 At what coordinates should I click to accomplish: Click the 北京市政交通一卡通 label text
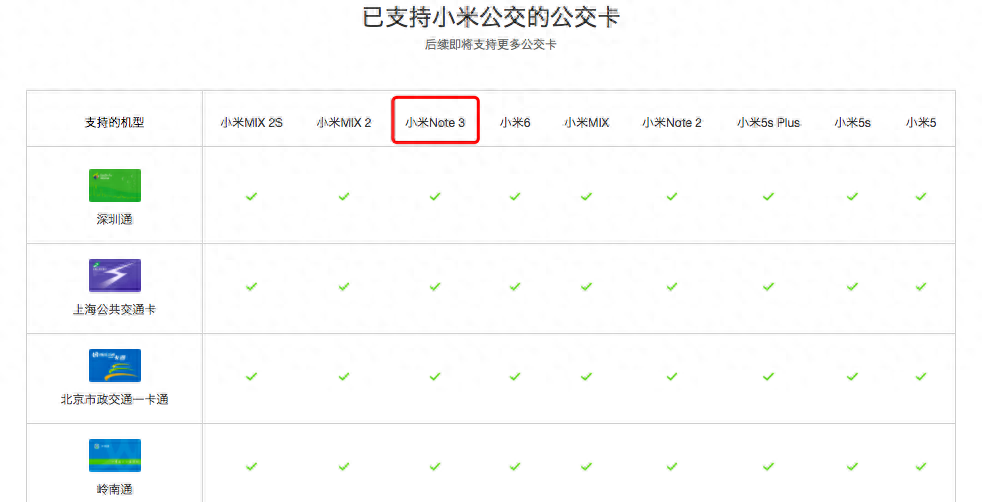click(115, 399)
